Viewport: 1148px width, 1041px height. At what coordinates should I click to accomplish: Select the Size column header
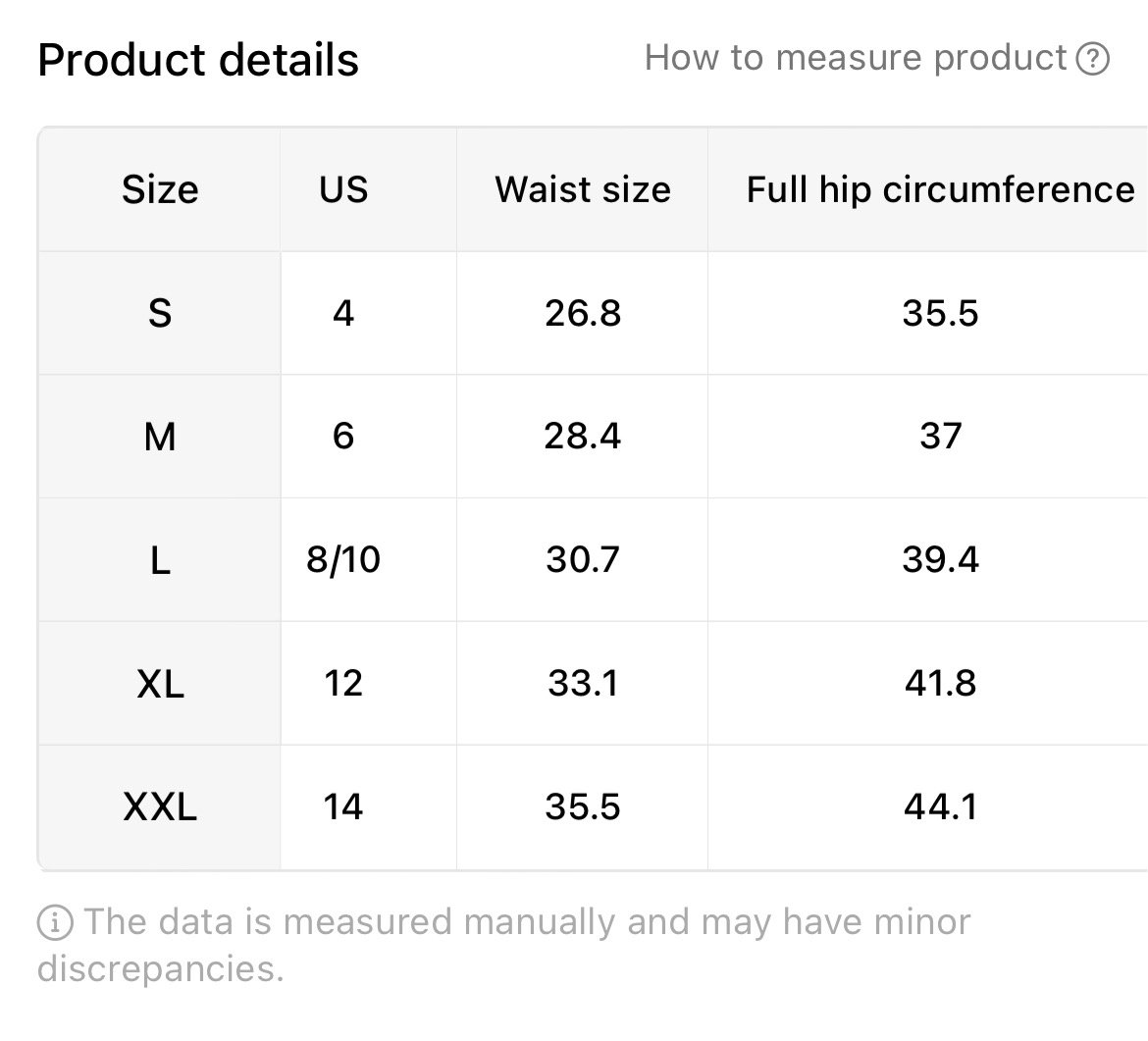160,189
